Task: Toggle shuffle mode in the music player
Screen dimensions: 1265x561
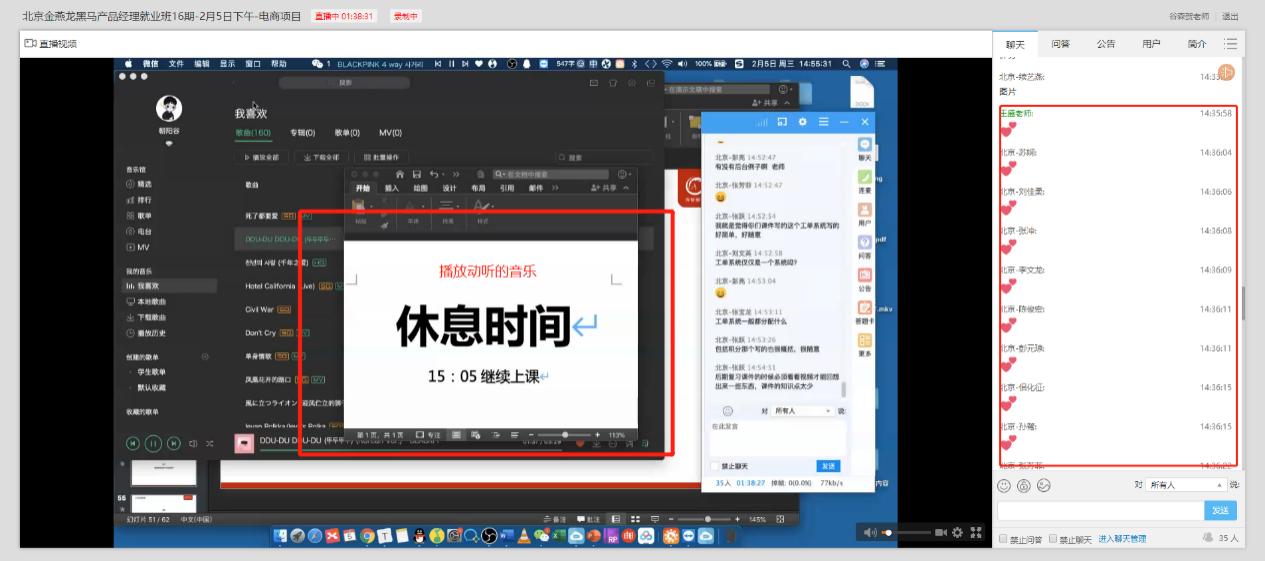Action: click(x=210, y=443)
